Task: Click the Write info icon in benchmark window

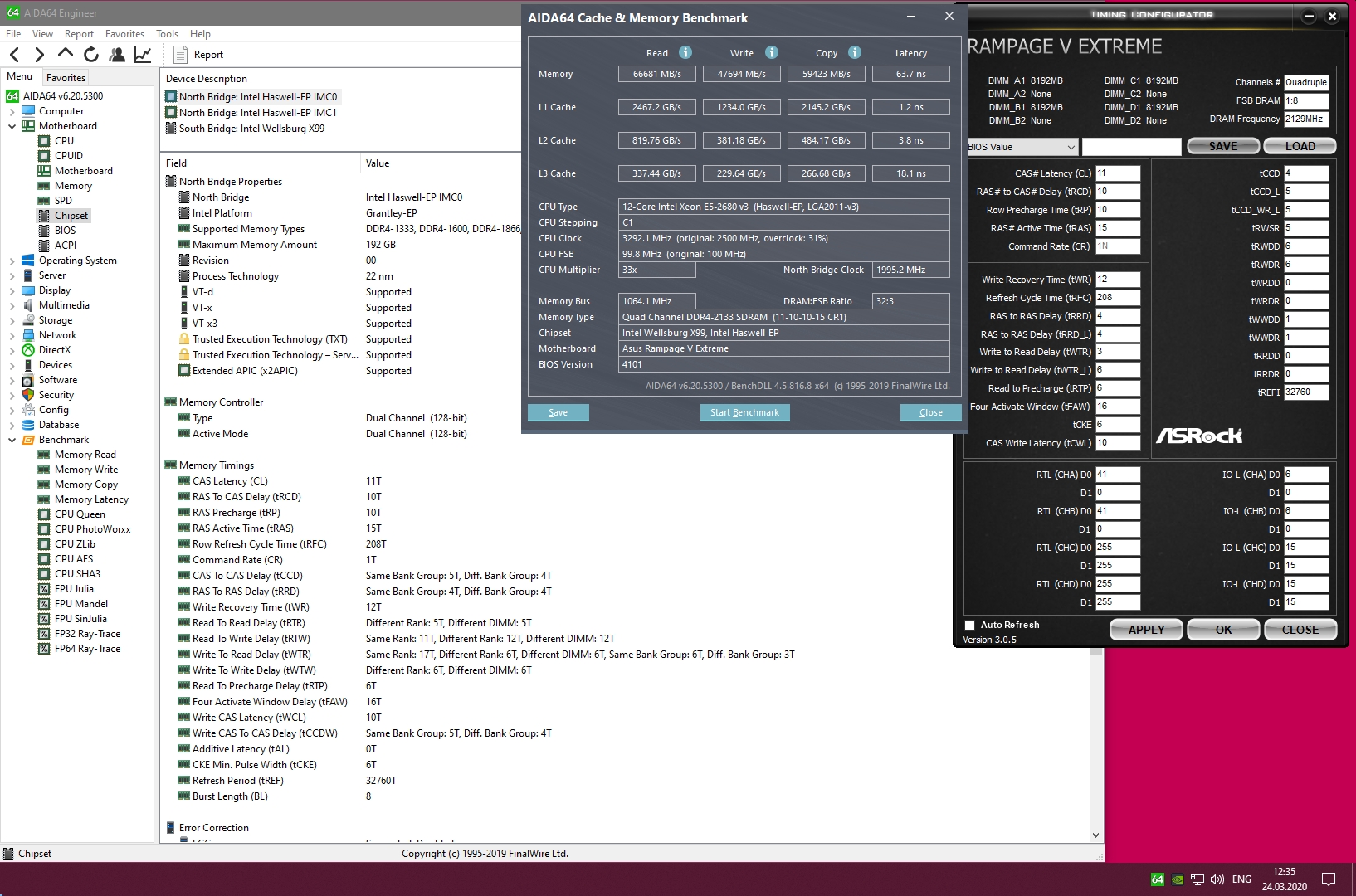Action: 772,52
